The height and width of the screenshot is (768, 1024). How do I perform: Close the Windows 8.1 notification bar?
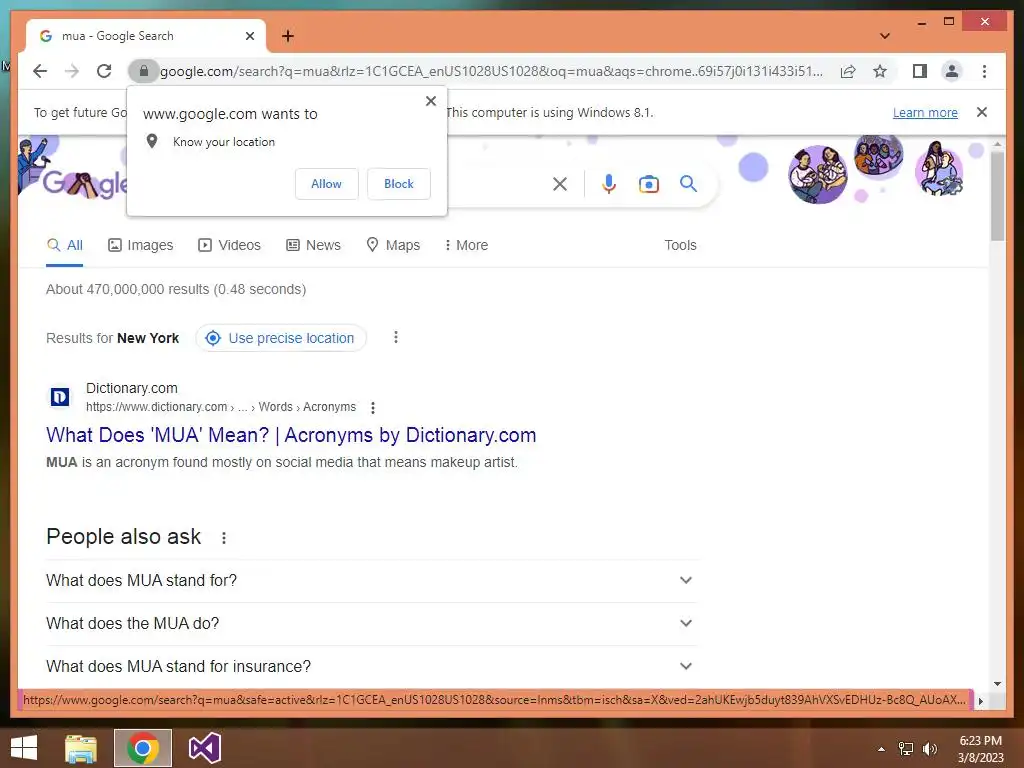[x=982, y=112]
